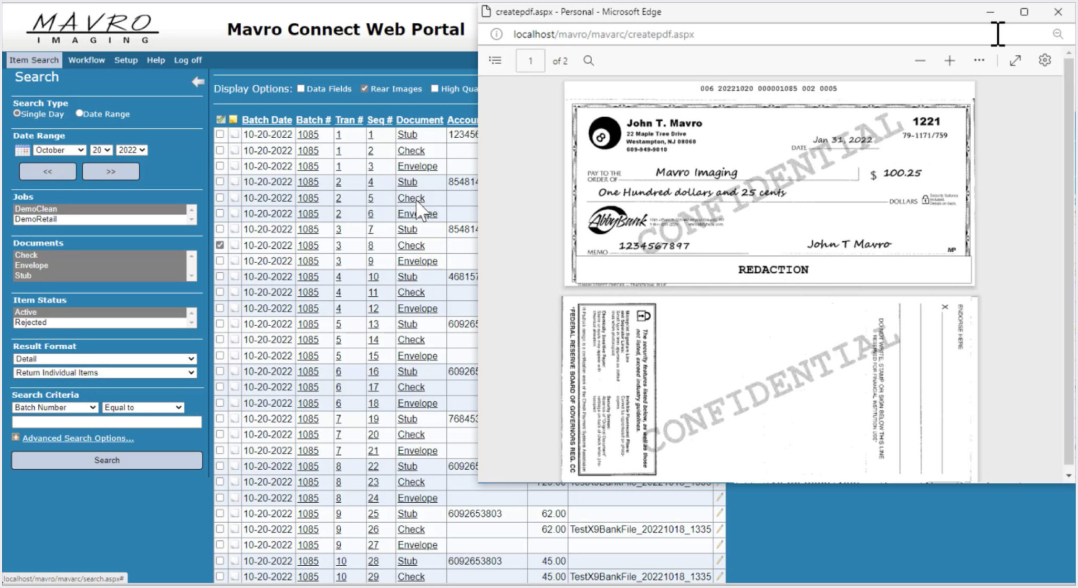Click the search criteria value input field
The image size is (1078, 588).
107,422
